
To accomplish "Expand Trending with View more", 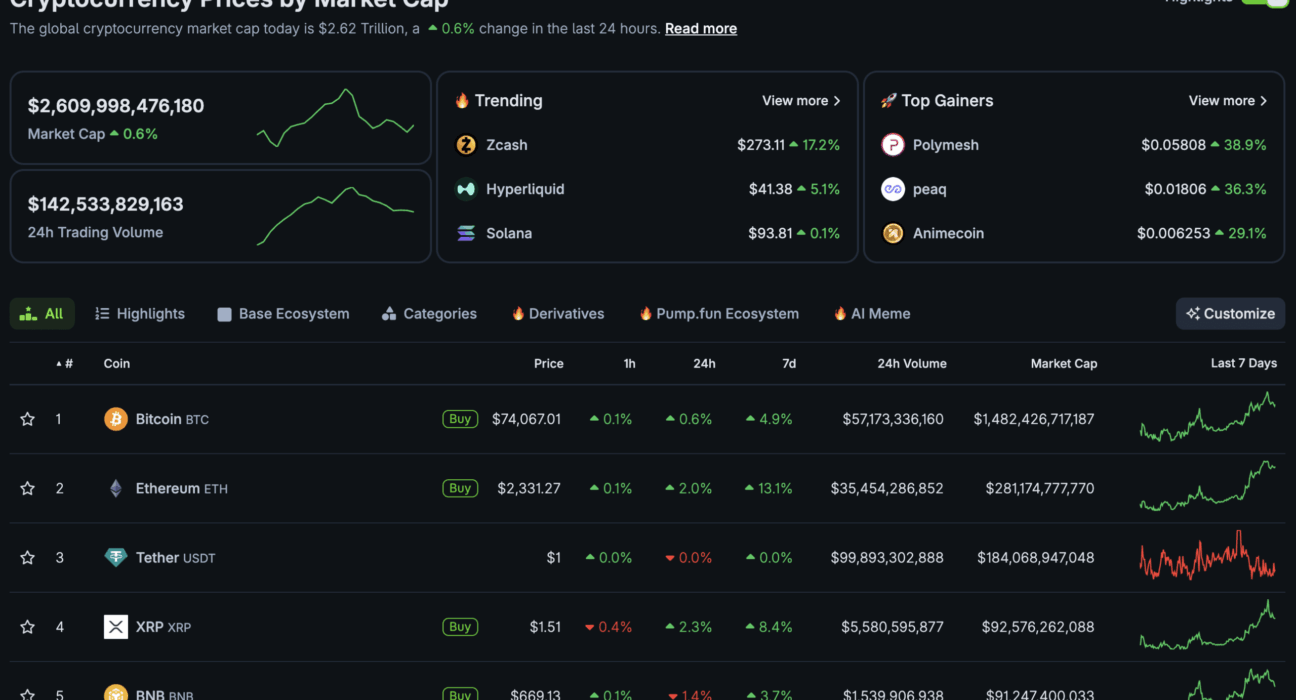I will [x=801, y=101].
